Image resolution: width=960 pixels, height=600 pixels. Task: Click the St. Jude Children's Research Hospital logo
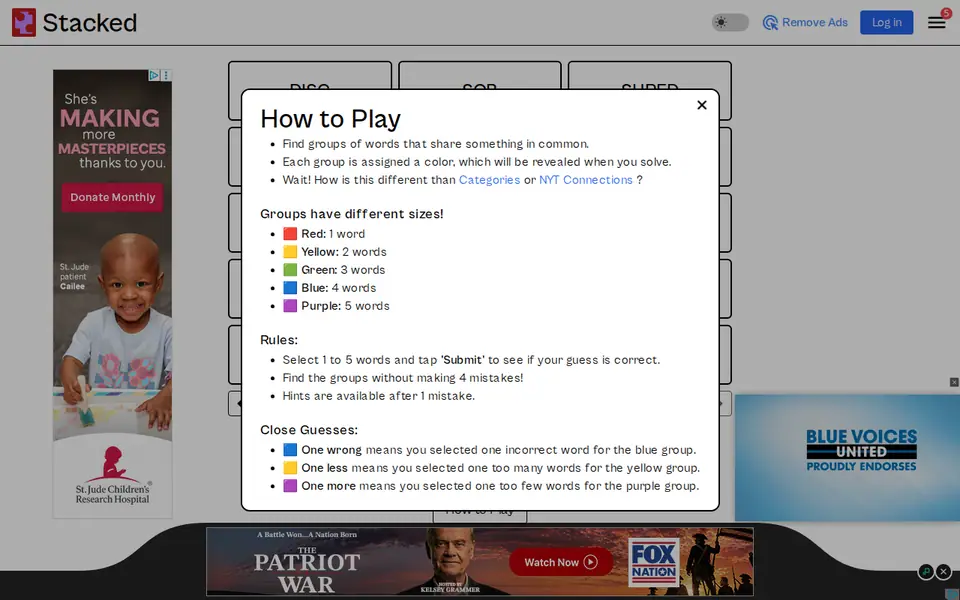coord(113,476)
